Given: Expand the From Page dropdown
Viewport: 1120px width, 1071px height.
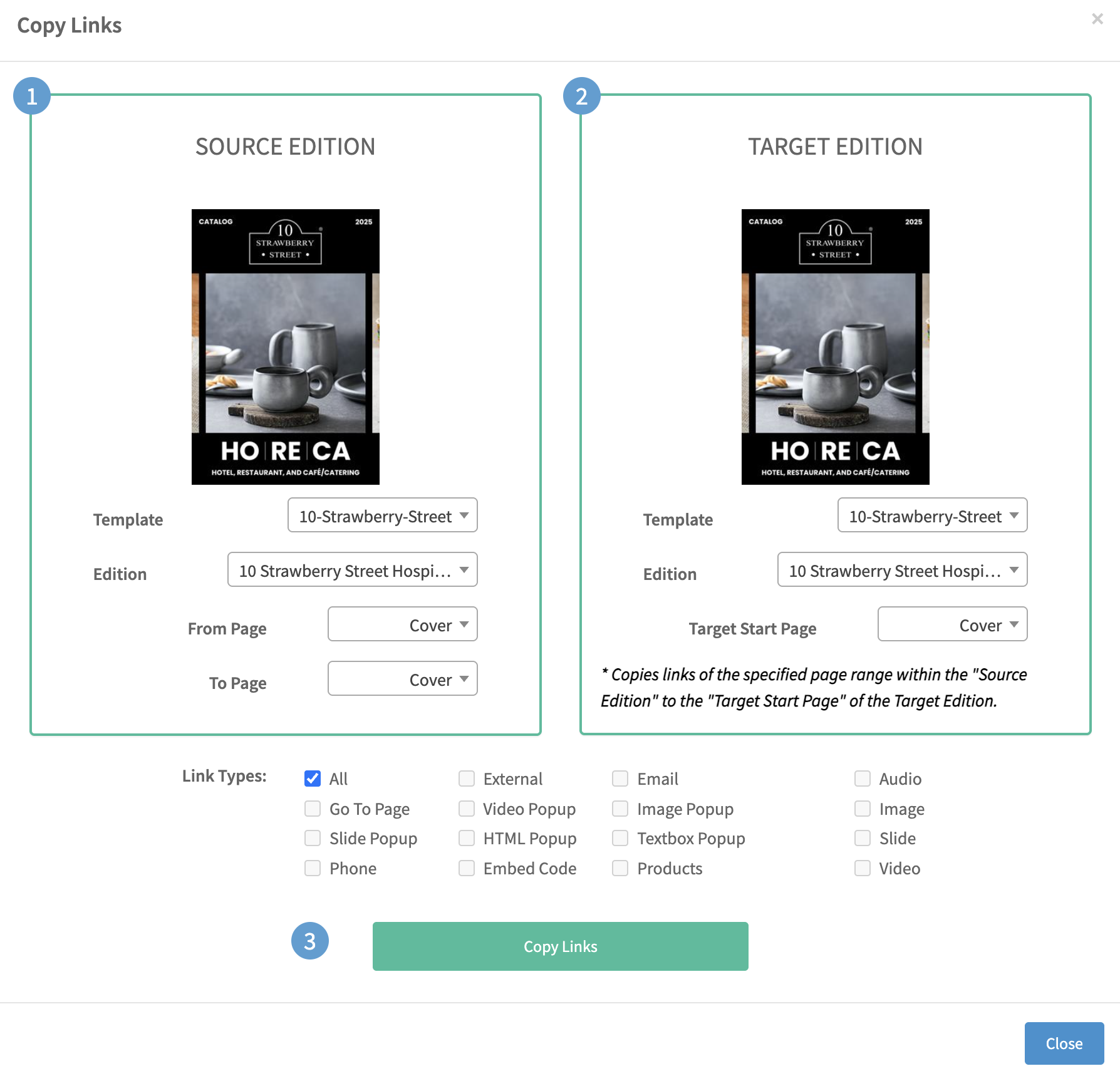Looking at the screenshot, I should [402, 624].
